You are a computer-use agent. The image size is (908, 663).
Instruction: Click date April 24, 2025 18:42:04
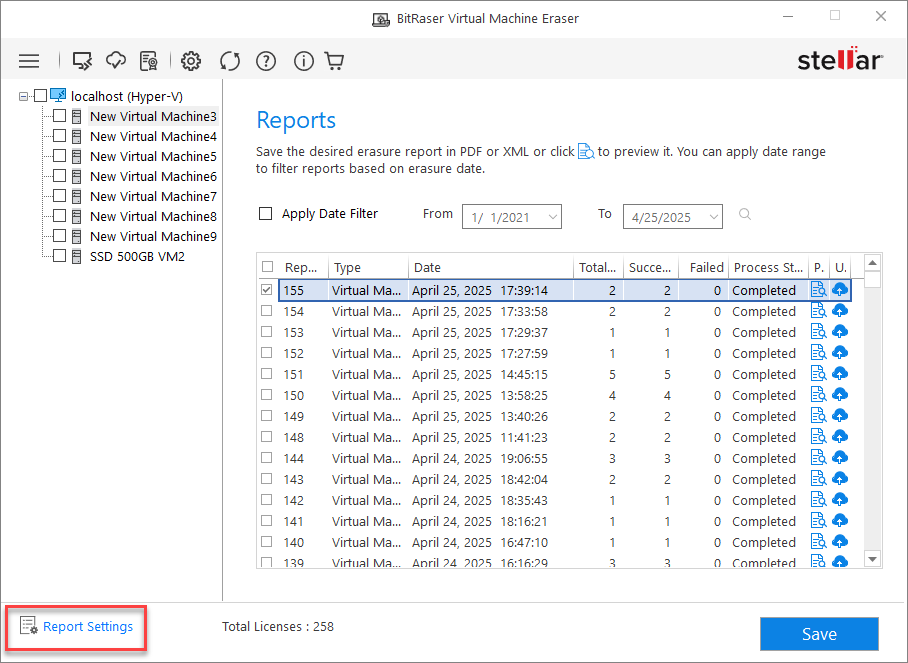click(x=479, y=479)
